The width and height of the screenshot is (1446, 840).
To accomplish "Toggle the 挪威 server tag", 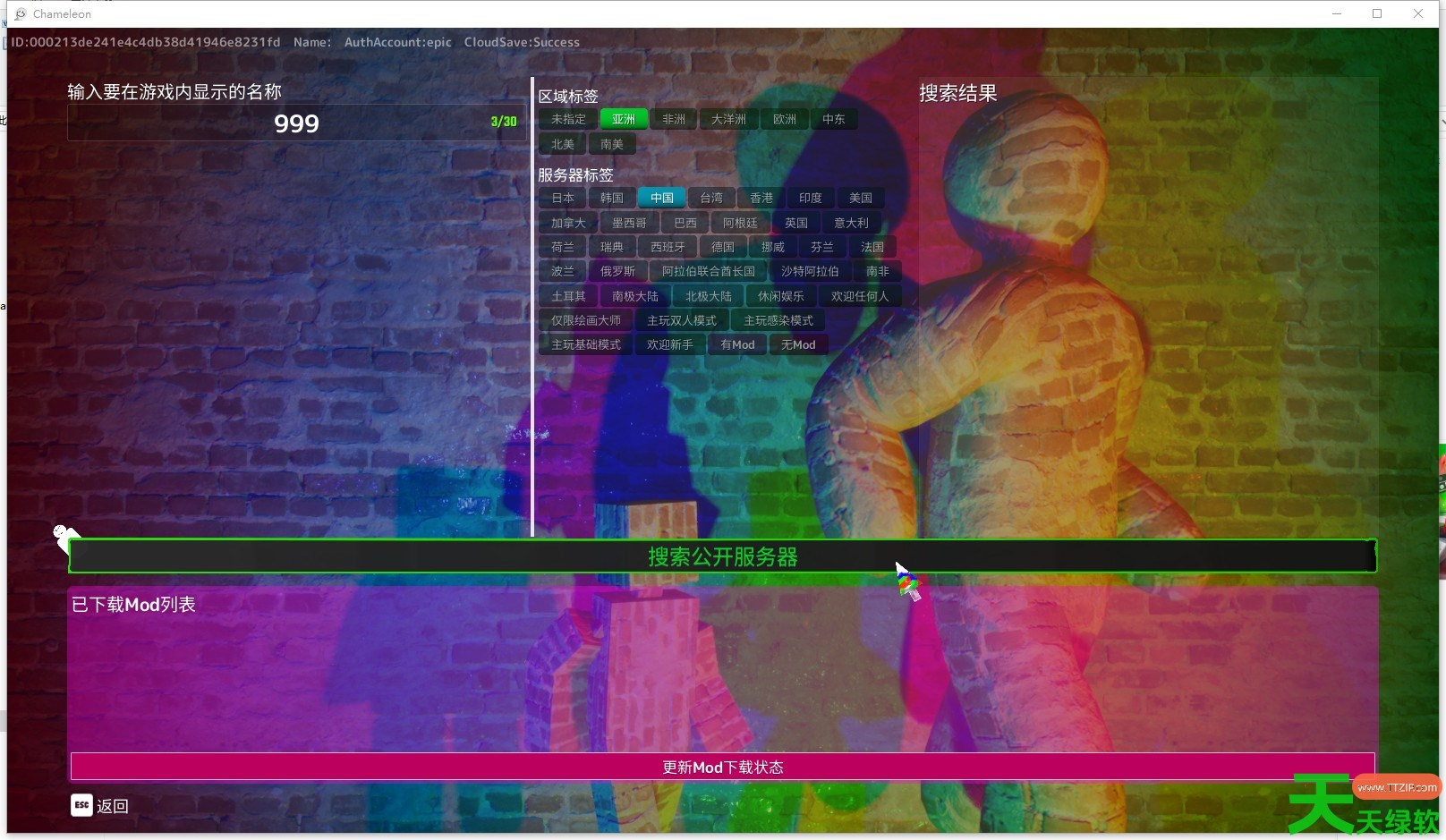I will (773, 247).
